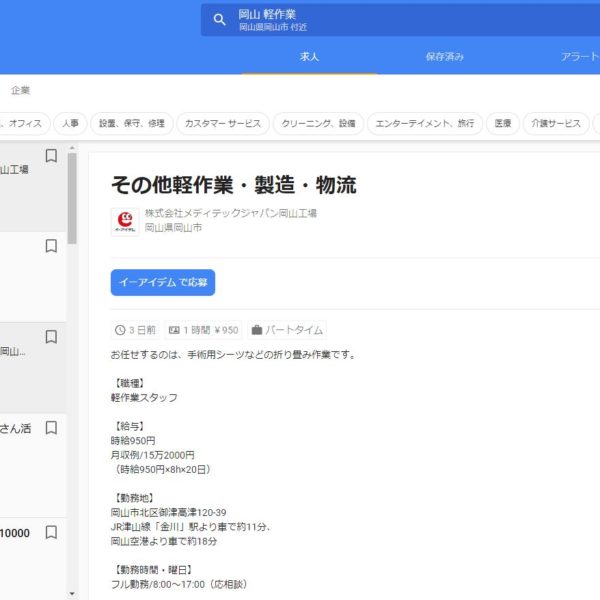Image resolution: width=600 pixels, height=600 pixels.
Task: Filter jobs by 医療 chip
Action: click(x=503, y=124)
